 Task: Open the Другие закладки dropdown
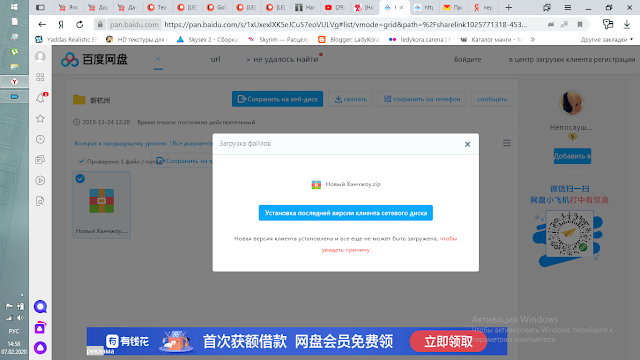pyautogui.click(x=607, y=40)
